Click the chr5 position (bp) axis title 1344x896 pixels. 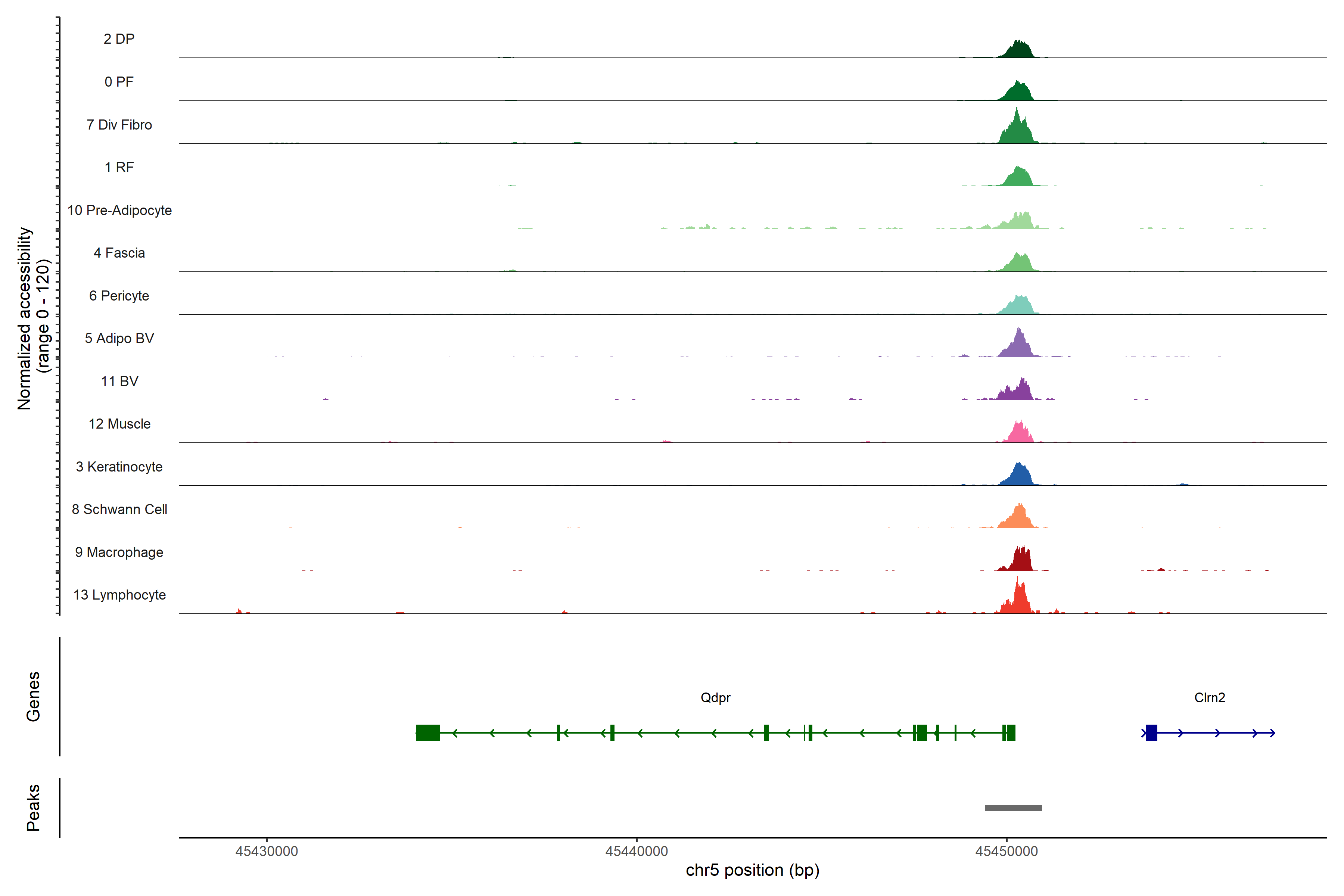[x=753, y=870]
